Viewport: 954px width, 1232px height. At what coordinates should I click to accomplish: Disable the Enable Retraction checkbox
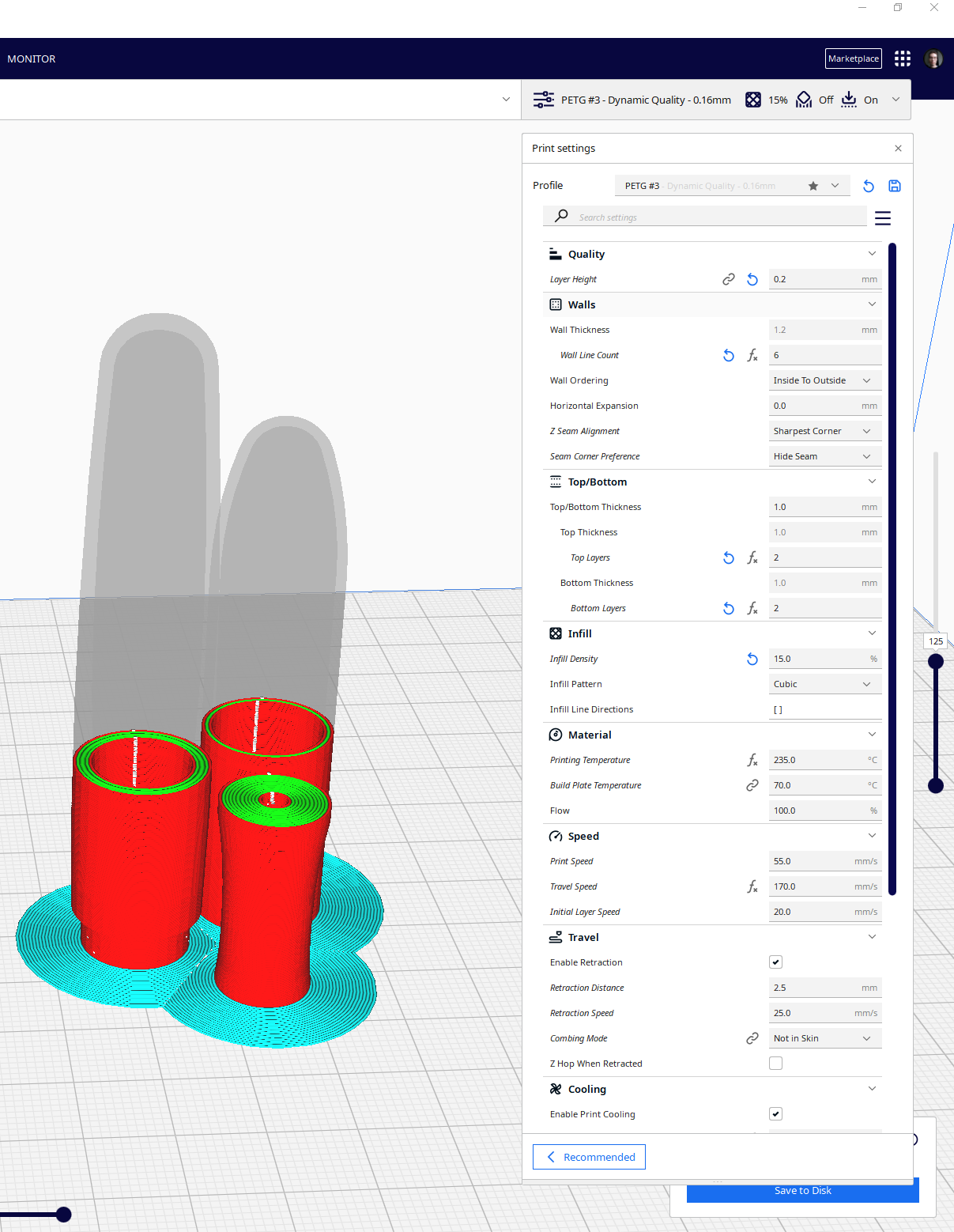tap(775, 962)
